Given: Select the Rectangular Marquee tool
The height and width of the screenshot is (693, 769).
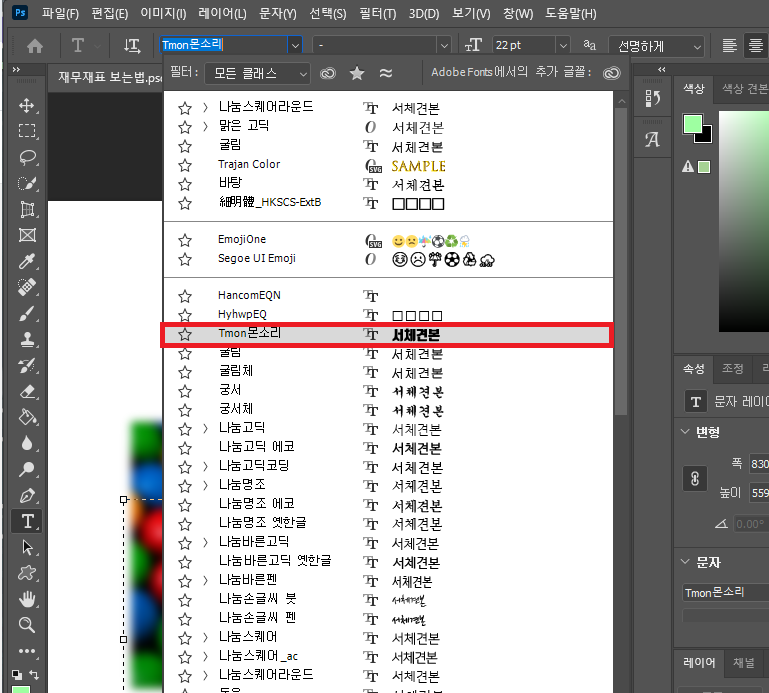Looking at the screenshot, I should pyautogui.click(x=27, y=131).
